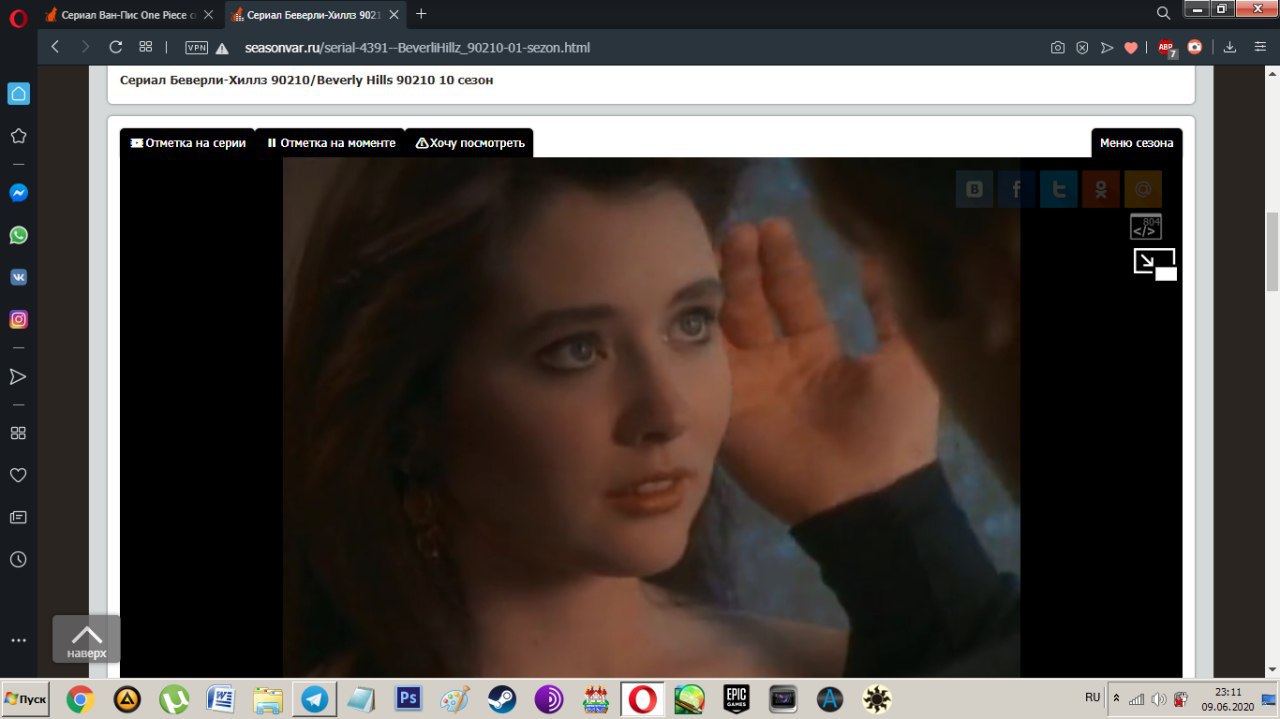1280x719 pixels.
Task: Take a snapshot with the camera icon
Action: (x=1057, y=47)
